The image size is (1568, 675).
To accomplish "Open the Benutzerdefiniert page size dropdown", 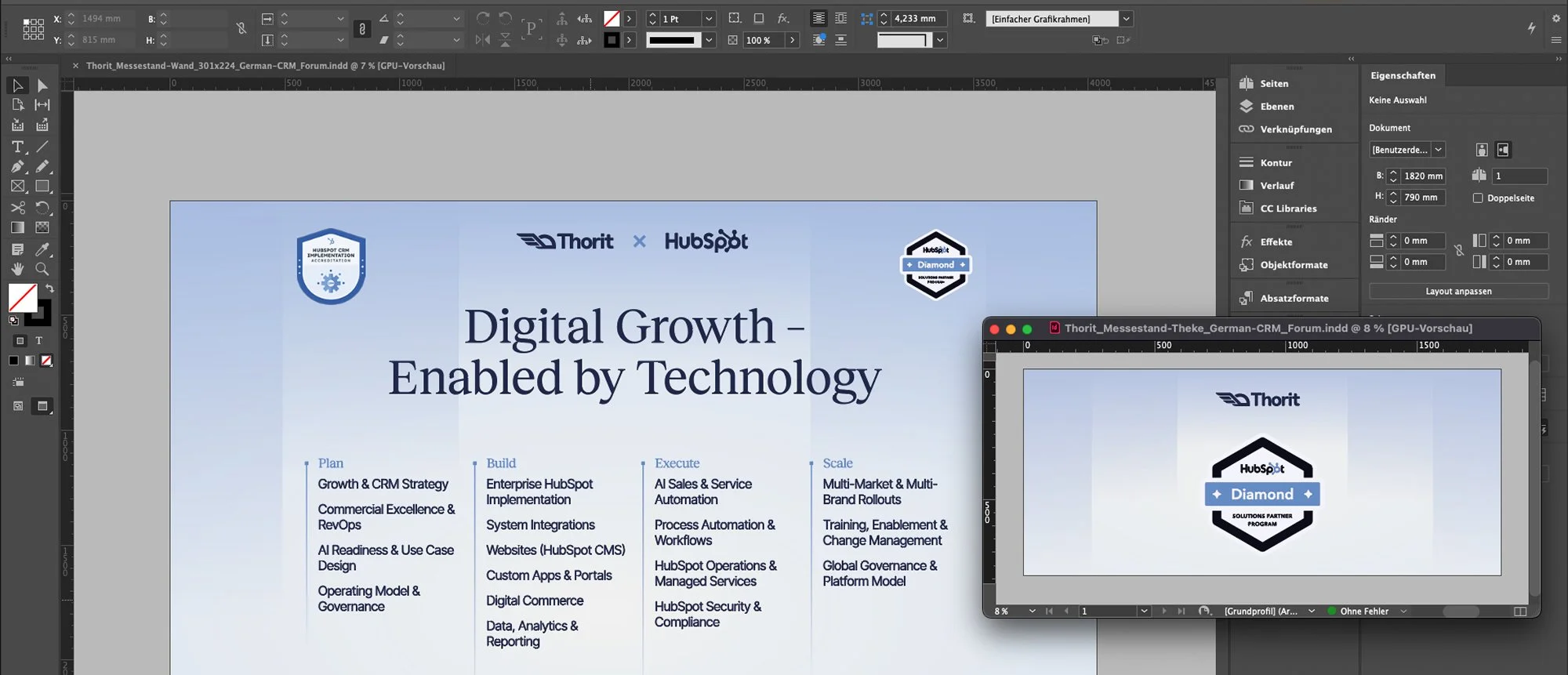I will point(1438,150).
